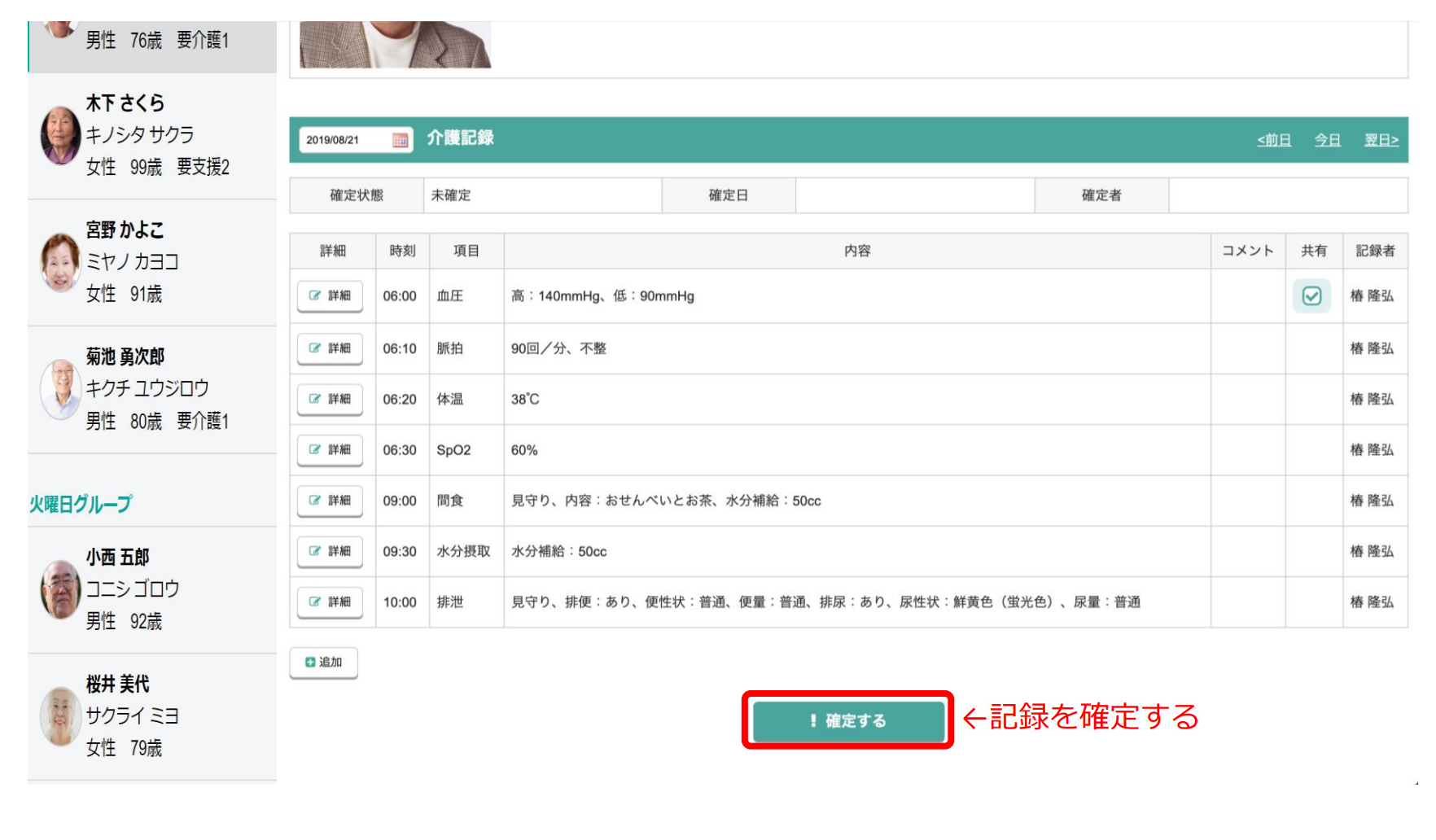Viewport: 1436px width, 840px height.
Task: Open details for 09:00 snack record
Action: pyautogui.click(x=330, y=501)
